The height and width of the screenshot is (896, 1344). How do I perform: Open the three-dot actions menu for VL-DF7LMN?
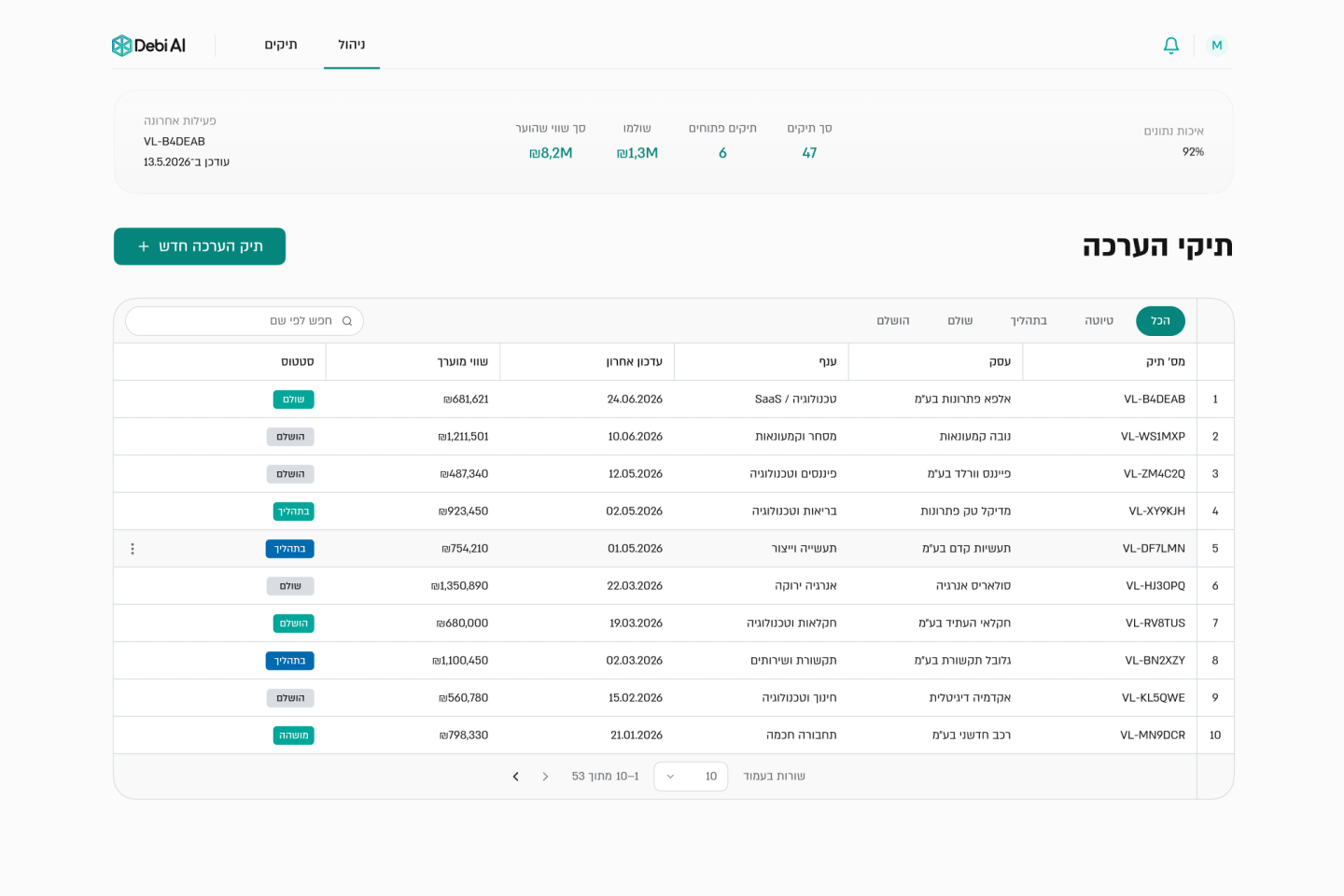click(133, 549)
